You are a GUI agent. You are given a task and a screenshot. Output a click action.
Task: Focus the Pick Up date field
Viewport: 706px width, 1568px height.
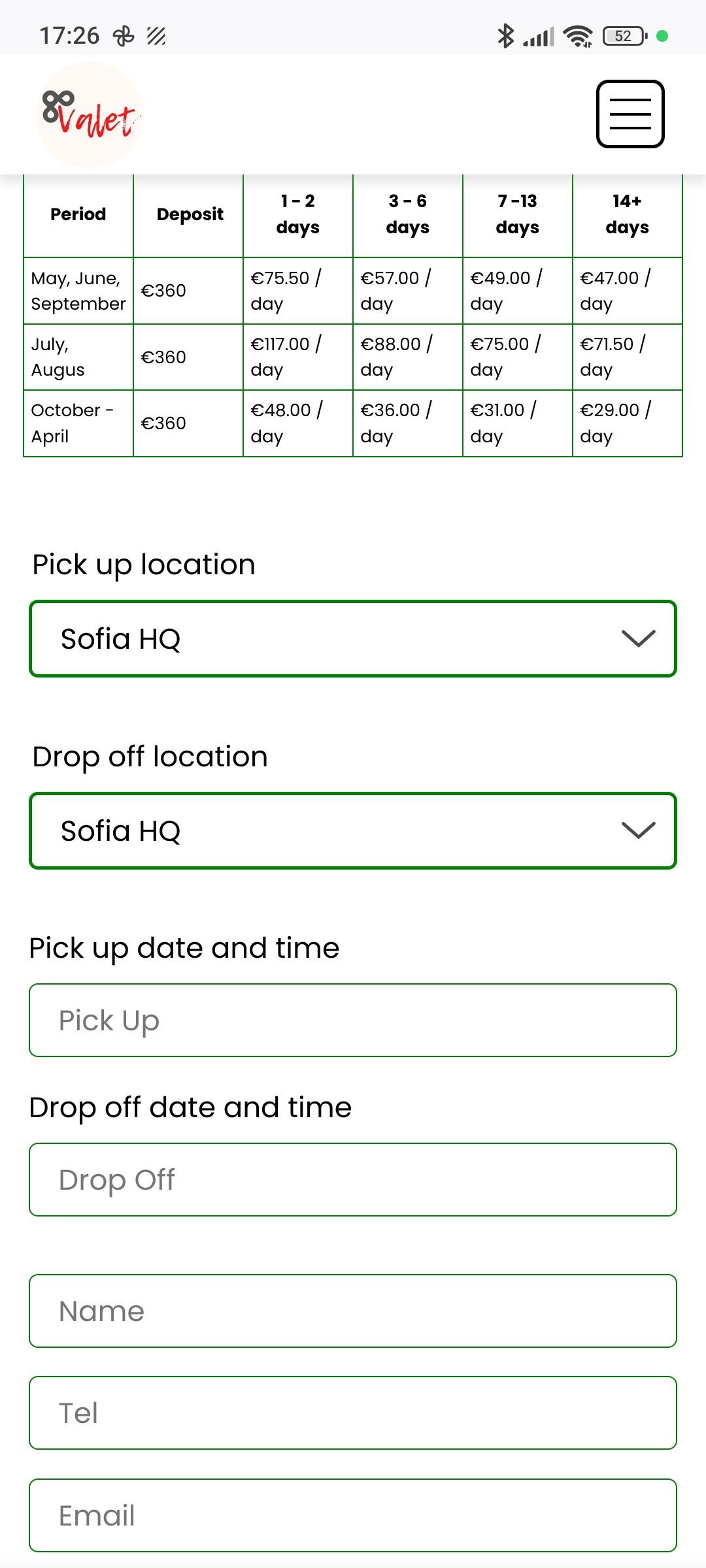click(x=353, y=1020)
